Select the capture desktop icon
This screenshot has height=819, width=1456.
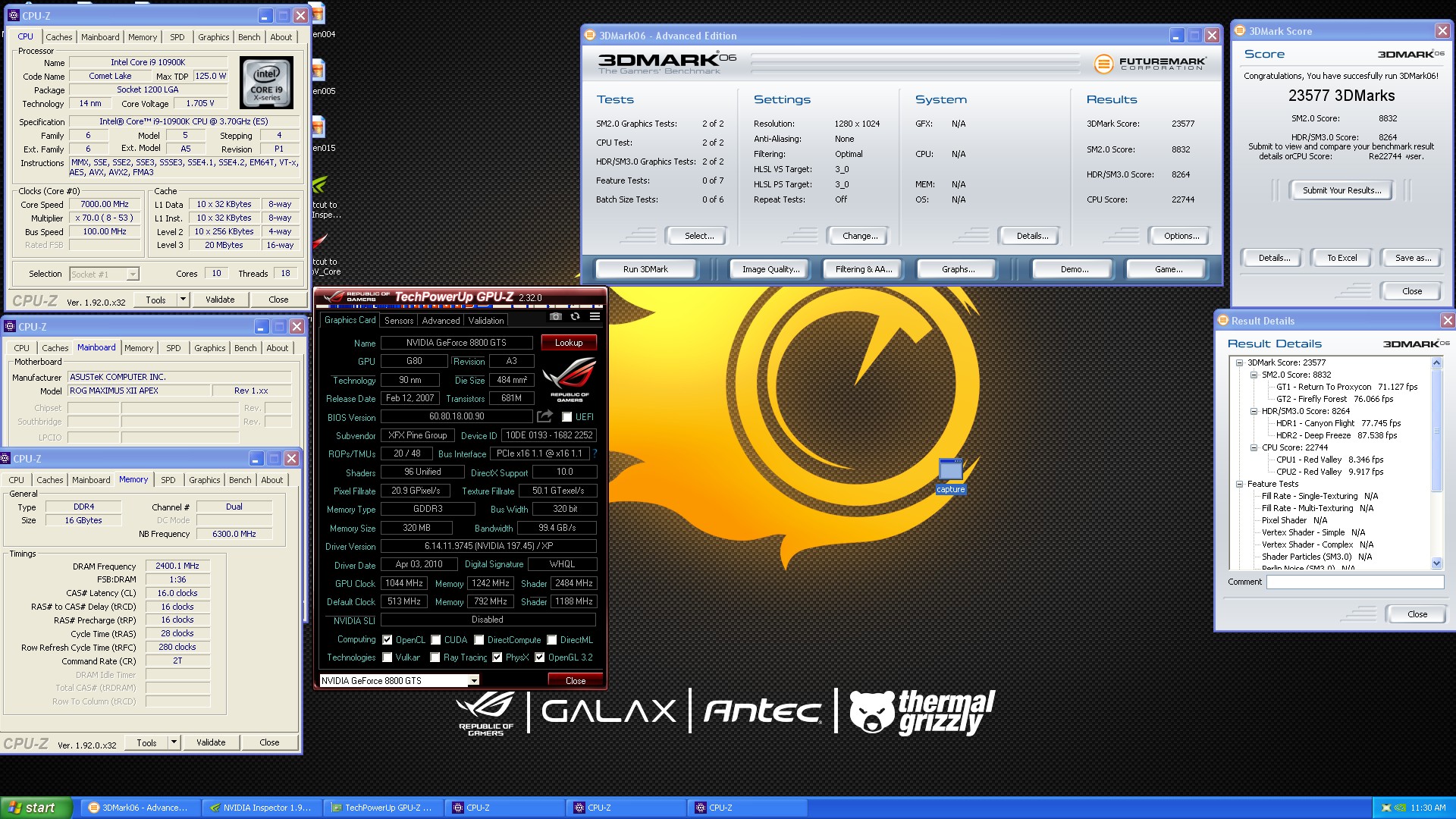click(x=950, y=476)
